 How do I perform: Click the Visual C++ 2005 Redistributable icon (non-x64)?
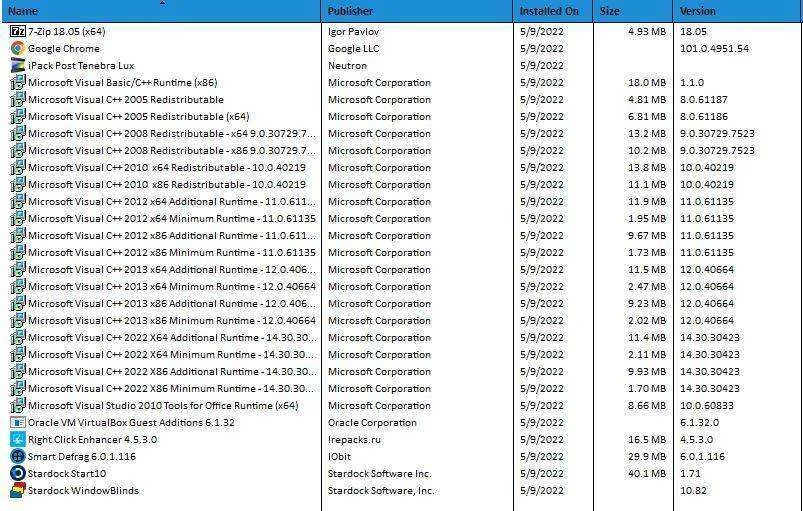pyautogui.click(x=18, y=99)
